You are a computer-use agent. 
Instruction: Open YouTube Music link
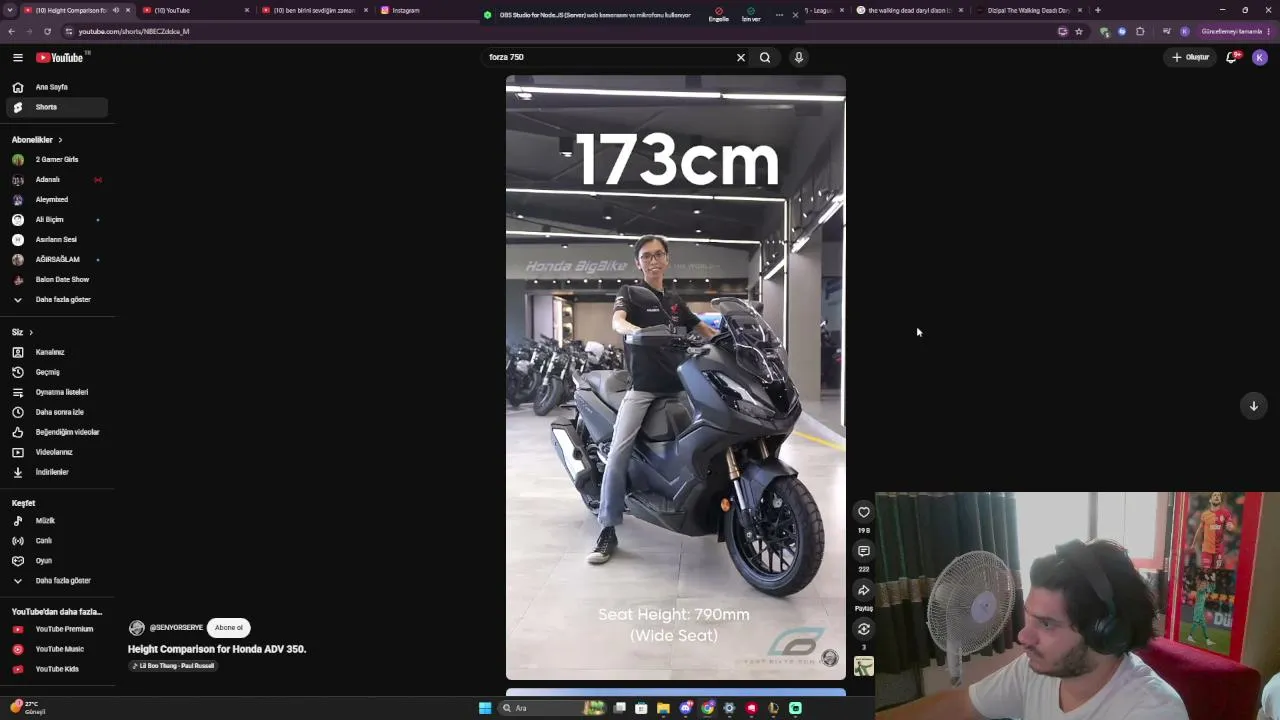(57, 649)
